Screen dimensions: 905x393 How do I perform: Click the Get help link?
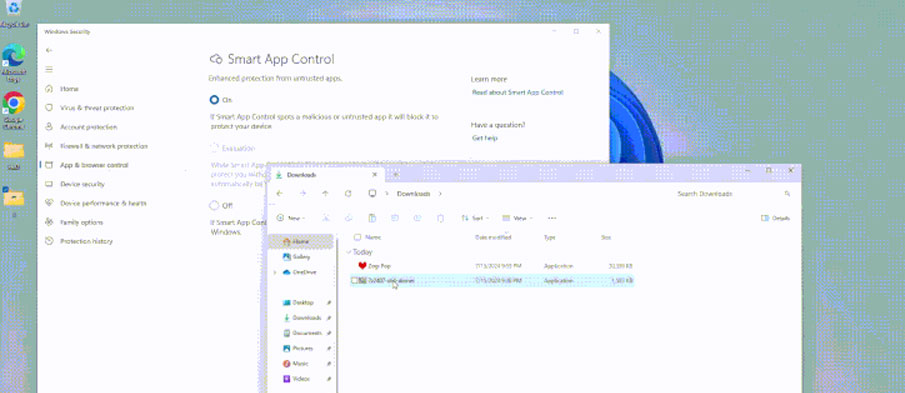[485, 138]
